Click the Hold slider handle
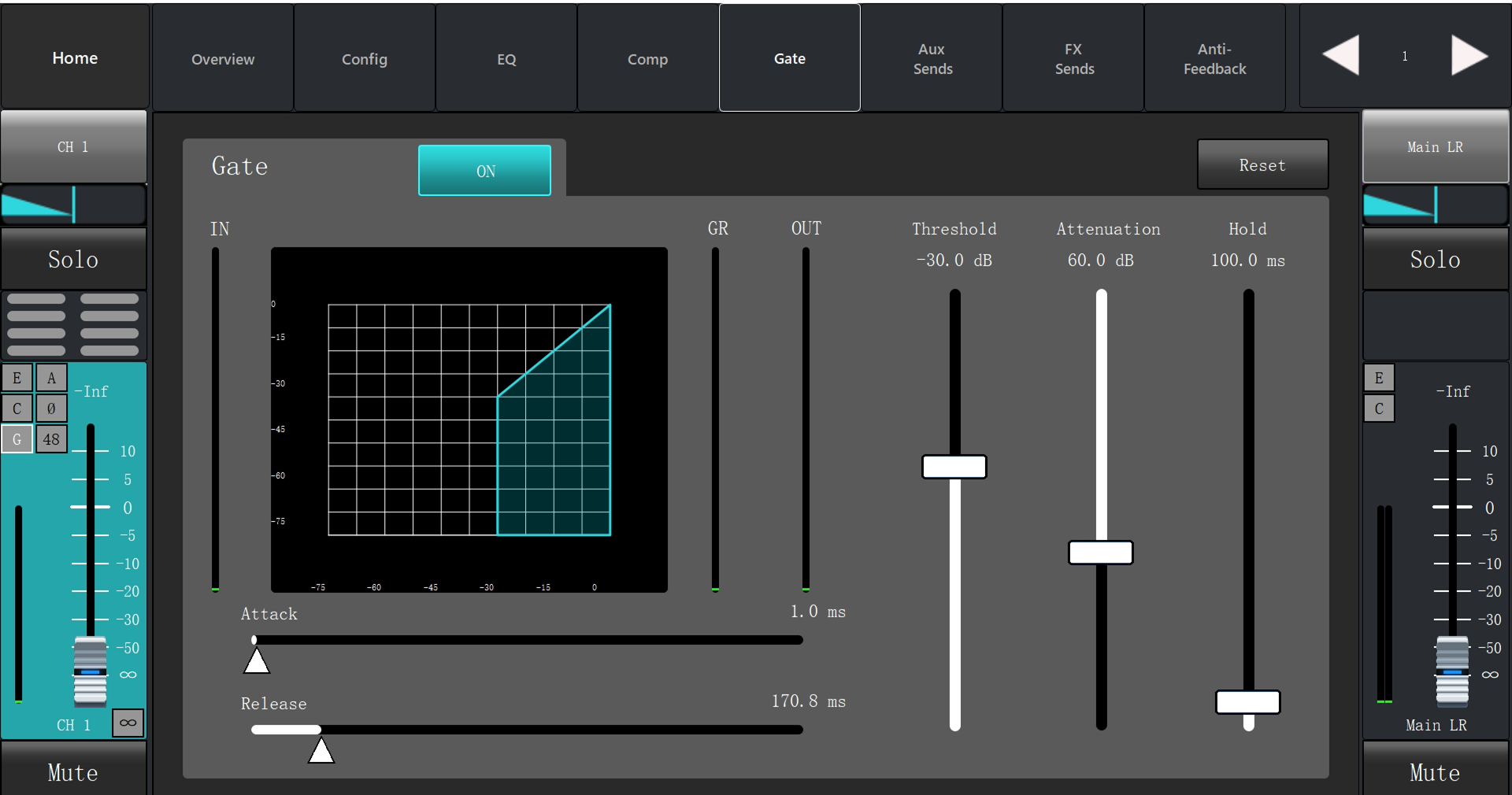 pyautogui.click(x=1248, y=702)
